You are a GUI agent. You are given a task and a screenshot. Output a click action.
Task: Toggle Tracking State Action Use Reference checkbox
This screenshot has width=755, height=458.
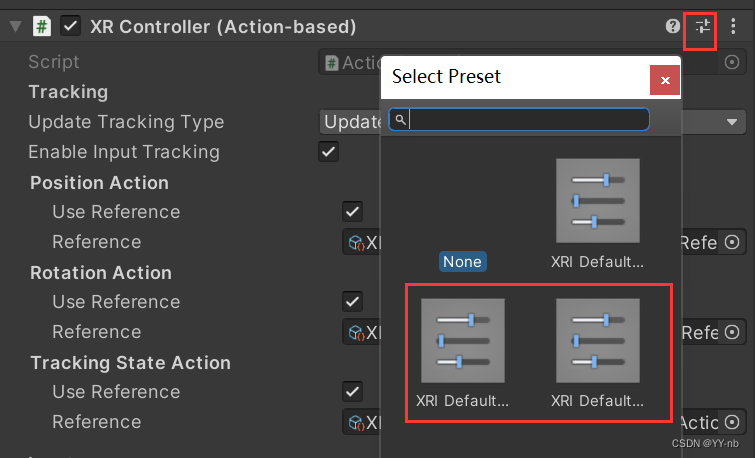coord(352,392)
